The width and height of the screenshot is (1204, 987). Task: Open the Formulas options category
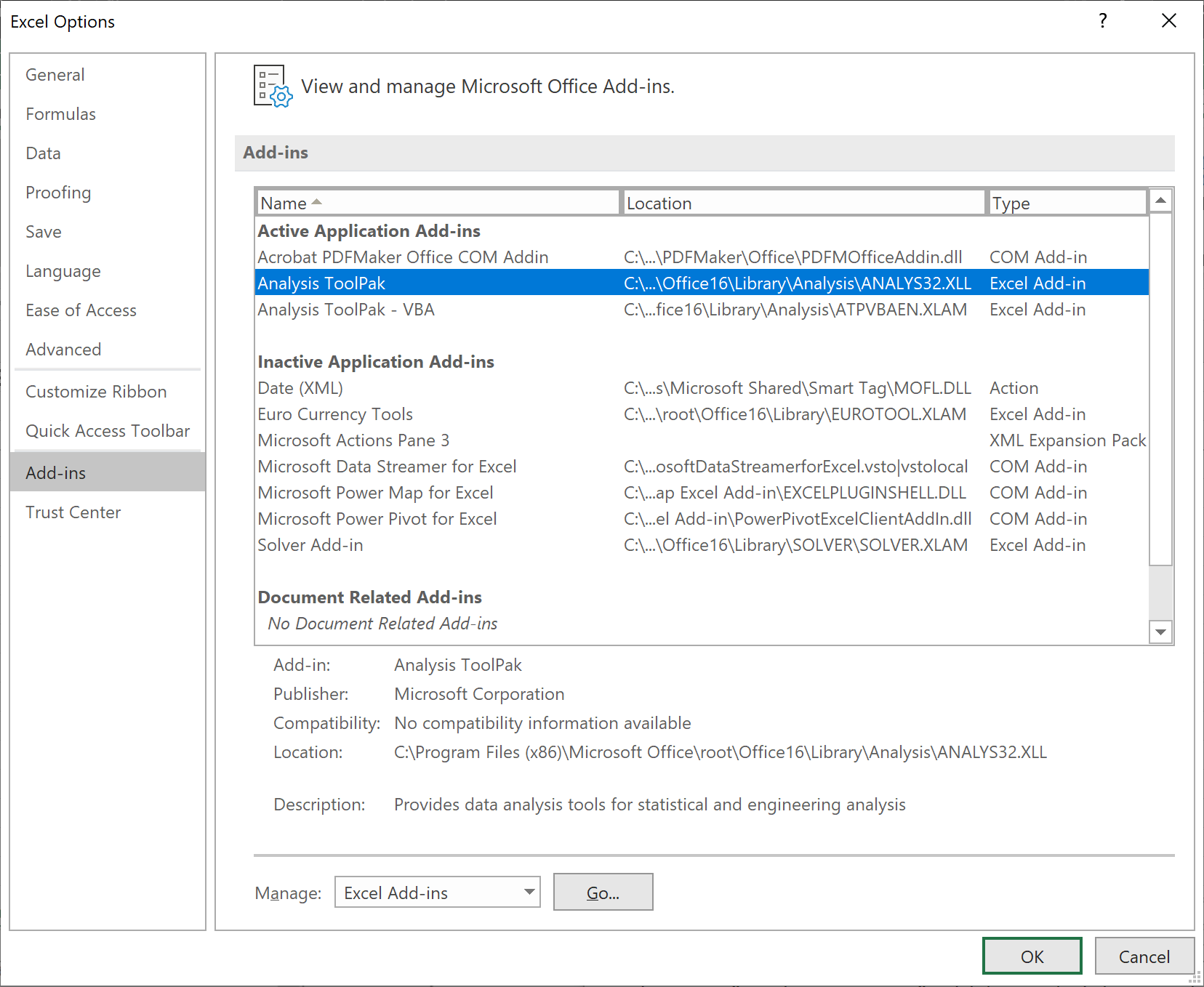click(x=108, y=114)
